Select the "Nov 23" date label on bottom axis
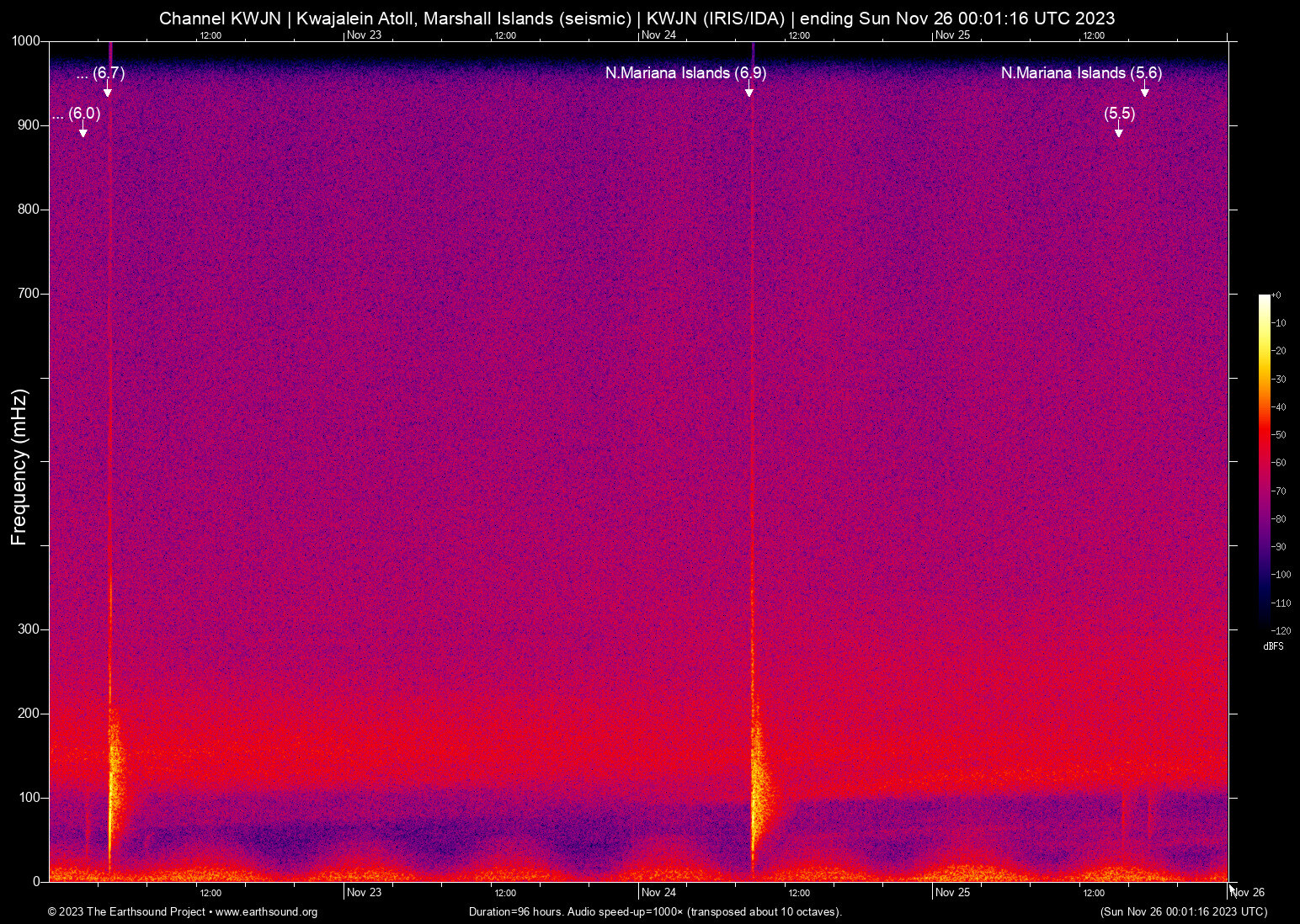The height and width of the screenshot is (924, 1300). [364, 892]
